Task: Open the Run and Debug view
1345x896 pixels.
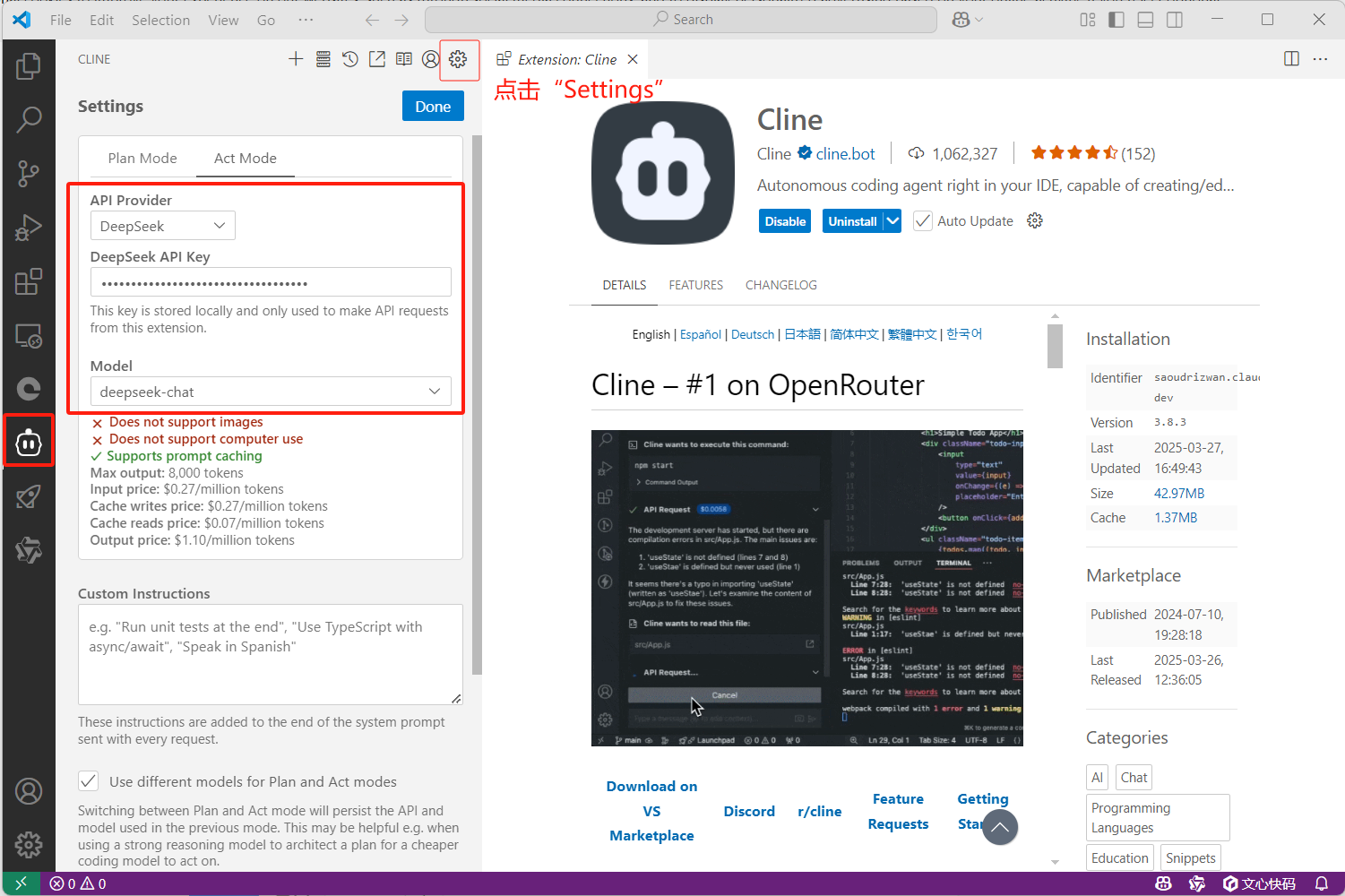Action: (x=29, y=228)
